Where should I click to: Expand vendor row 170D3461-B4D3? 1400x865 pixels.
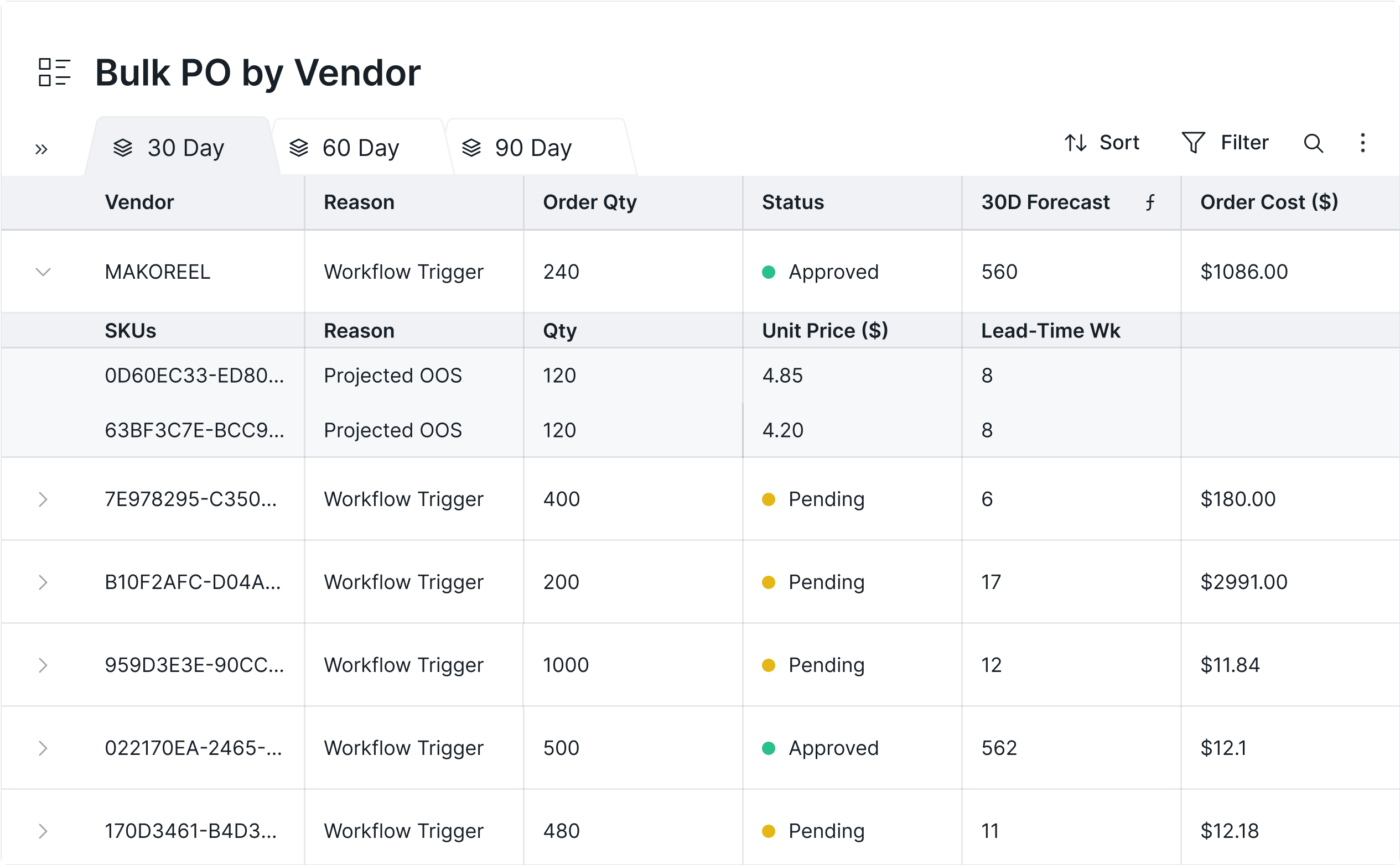(43, 831)
